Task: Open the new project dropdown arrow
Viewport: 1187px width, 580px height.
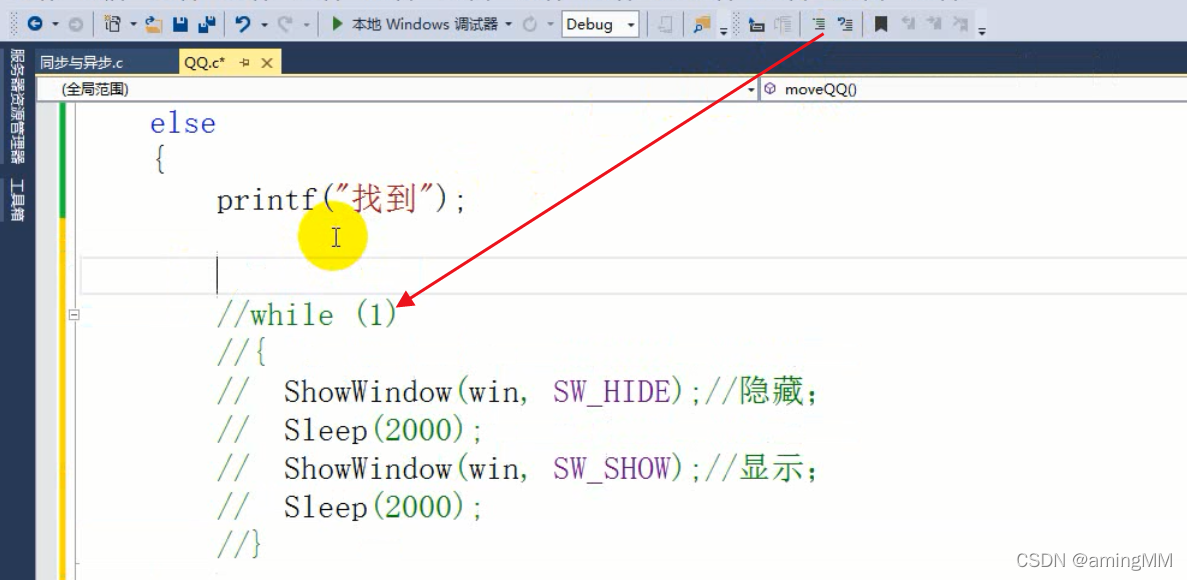Action: coord(133,25)
